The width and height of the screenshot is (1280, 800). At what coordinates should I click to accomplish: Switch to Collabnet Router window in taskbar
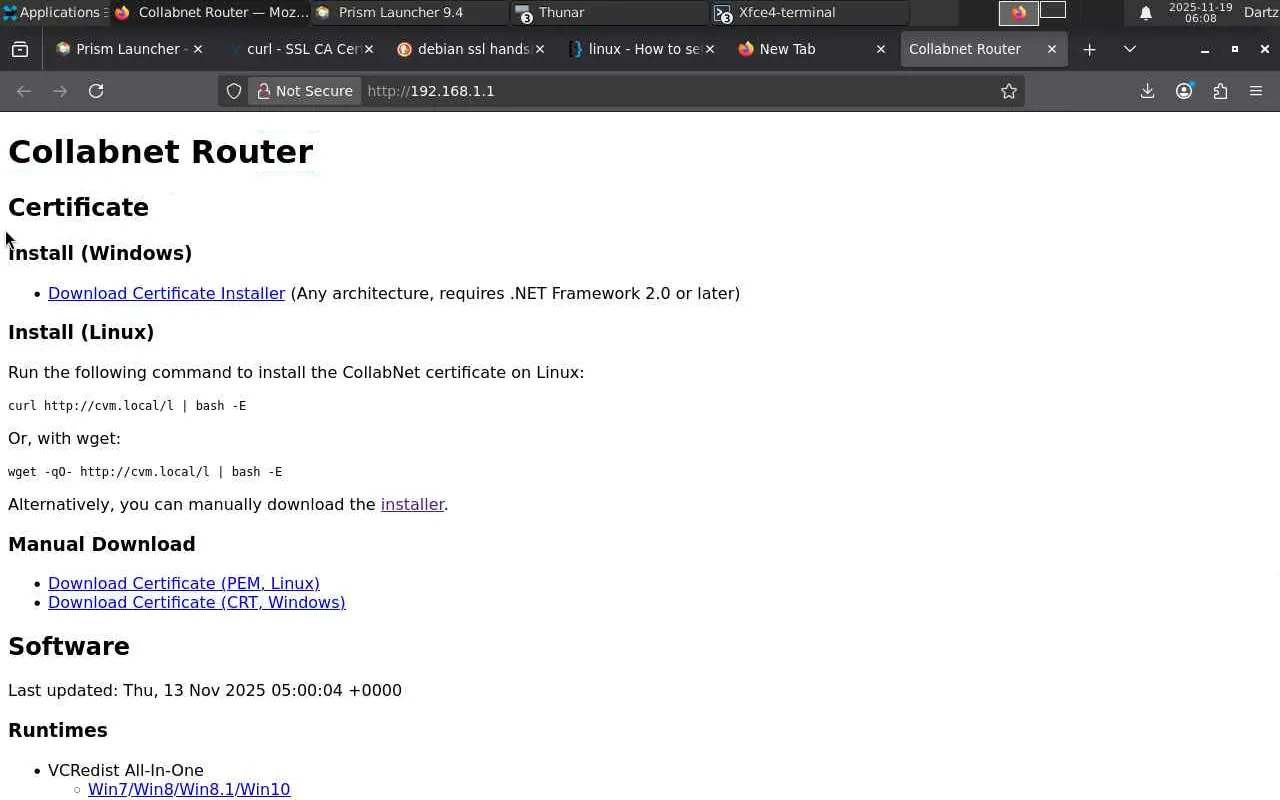pyautogui.click(x=212, y=13)
